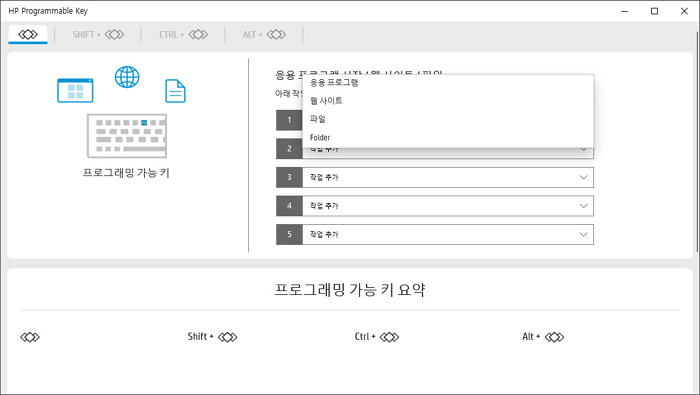700x395 pixels.
Task: Choose 파일 from the dropdown list
Action: 448,119
